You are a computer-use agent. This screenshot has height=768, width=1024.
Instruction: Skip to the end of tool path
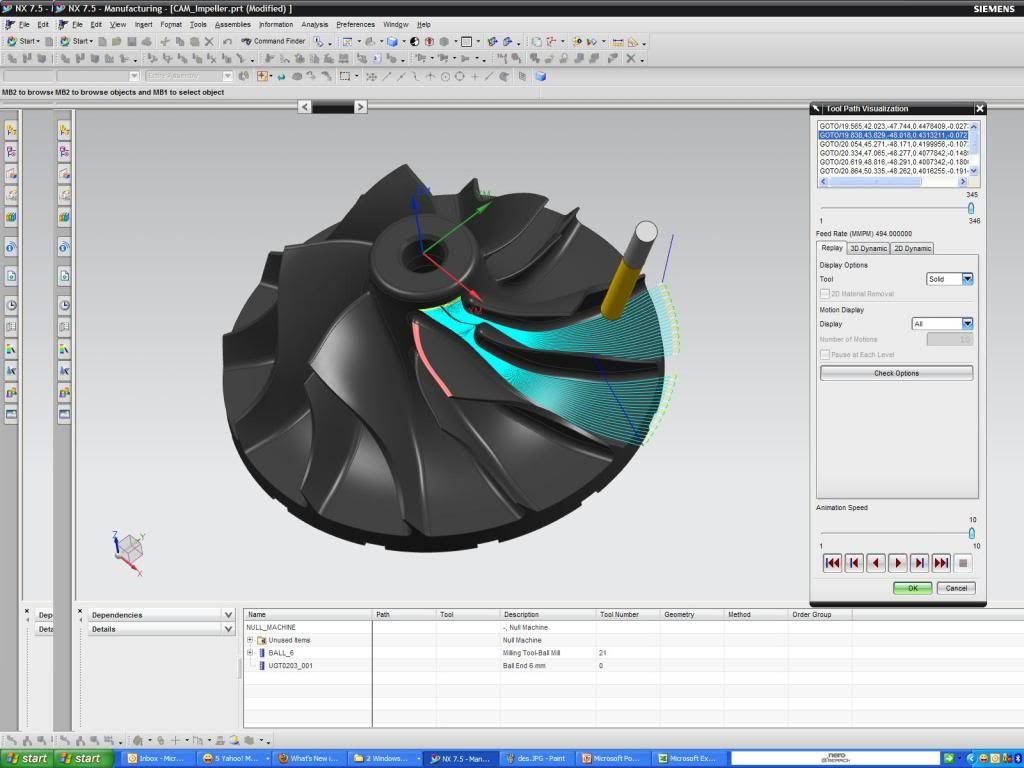click(941, 563)
